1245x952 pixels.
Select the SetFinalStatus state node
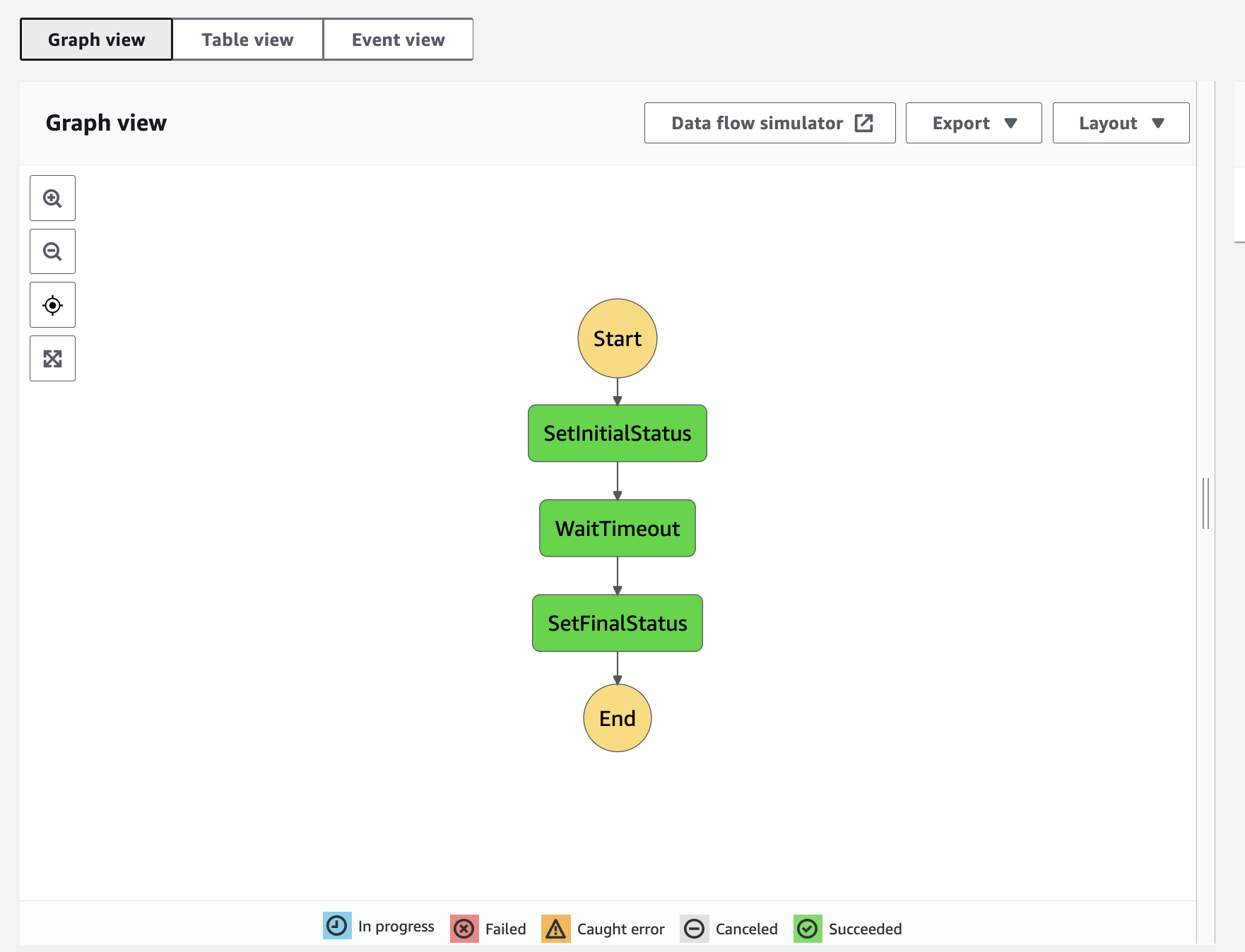(x=617, y=623)
